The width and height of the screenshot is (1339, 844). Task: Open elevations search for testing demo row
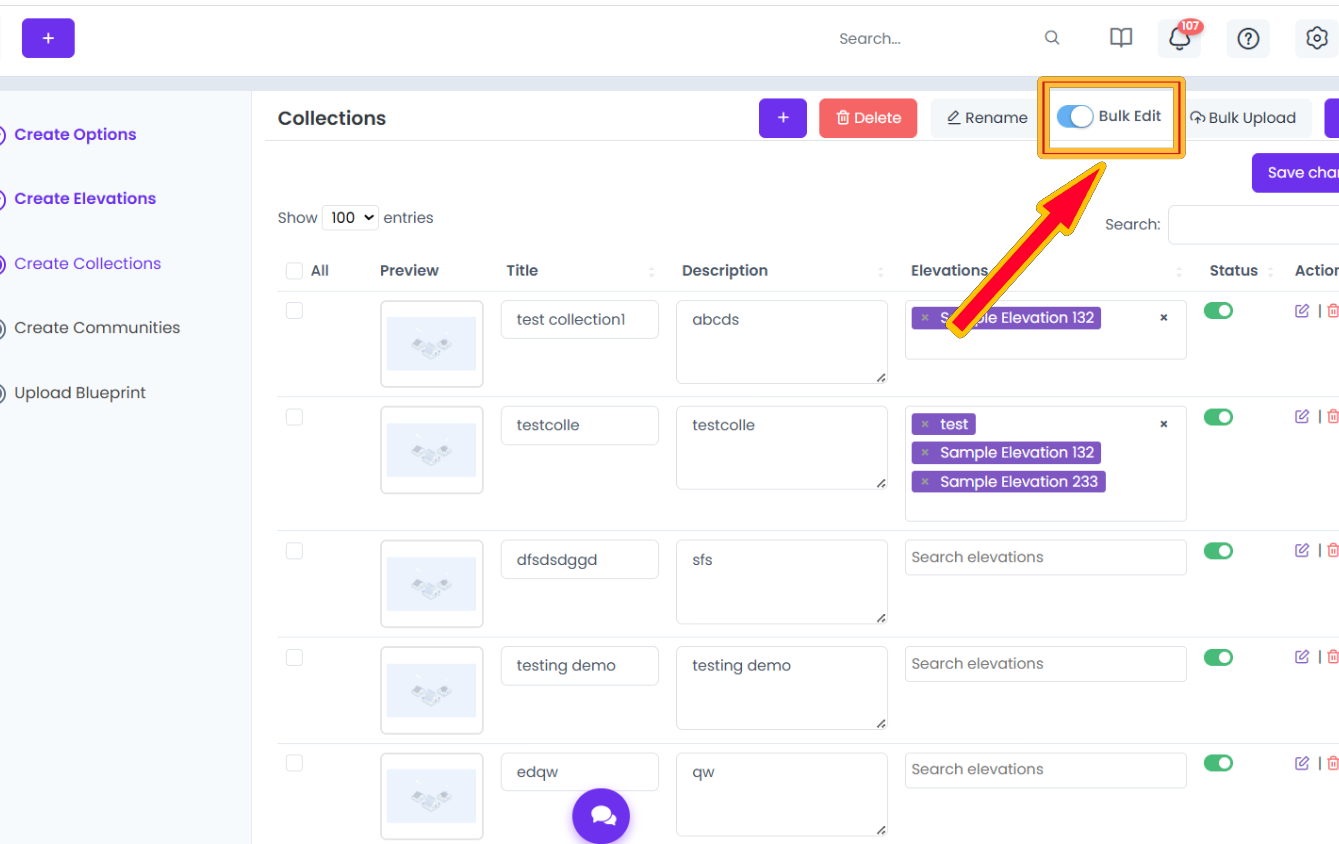(1045, 663)
